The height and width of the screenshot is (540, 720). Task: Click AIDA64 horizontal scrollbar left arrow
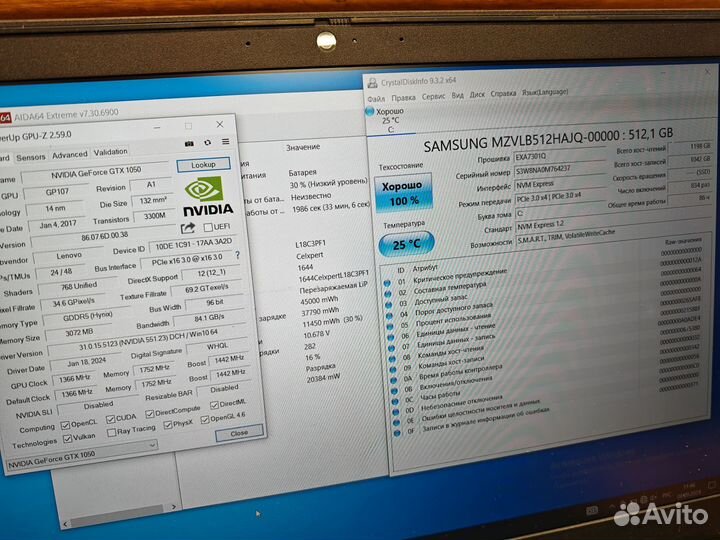coord(65,523)
